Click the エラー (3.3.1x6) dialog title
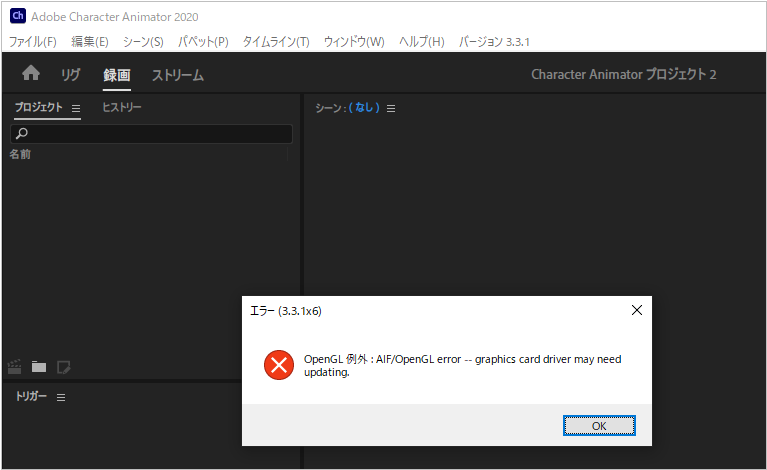Viewport: 767px width, 470px height. click(x=286, y=311)
